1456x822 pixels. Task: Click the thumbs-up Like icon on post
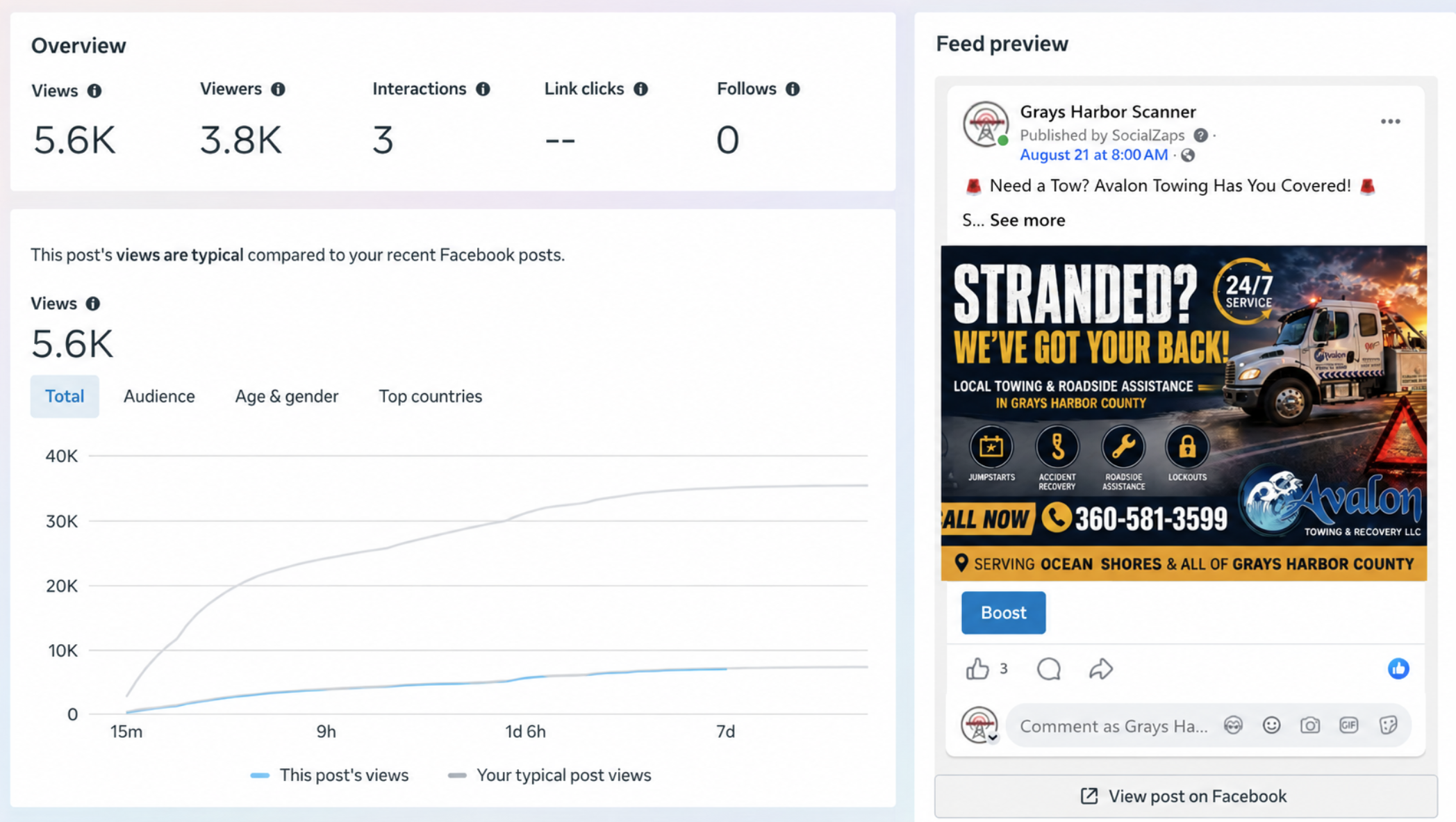tap(977, 668)
